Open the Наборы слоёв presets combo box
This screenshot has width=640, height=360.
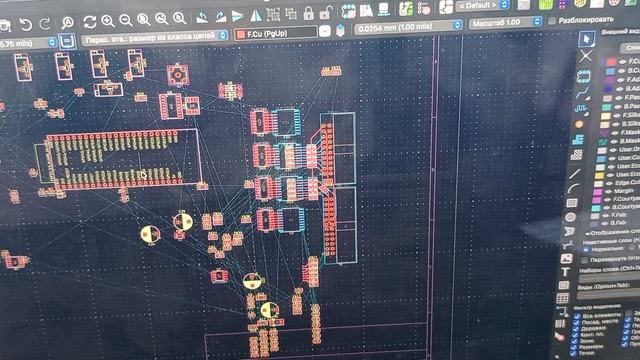[609, 279]
